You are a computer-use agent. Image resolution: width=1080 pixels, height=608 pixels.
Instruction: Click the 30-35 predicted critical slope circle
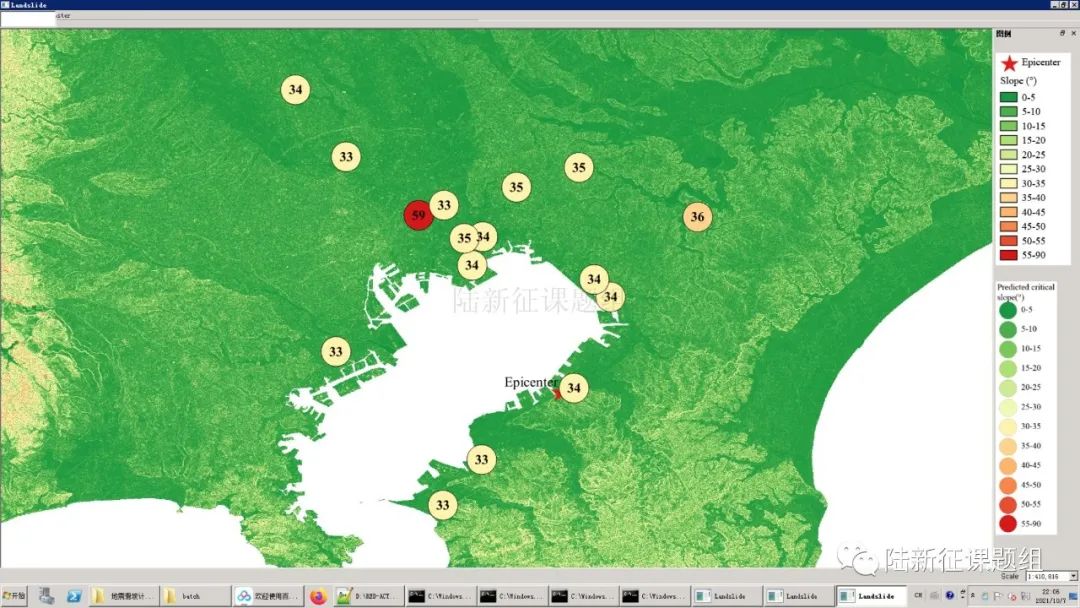pos(1007,427)
